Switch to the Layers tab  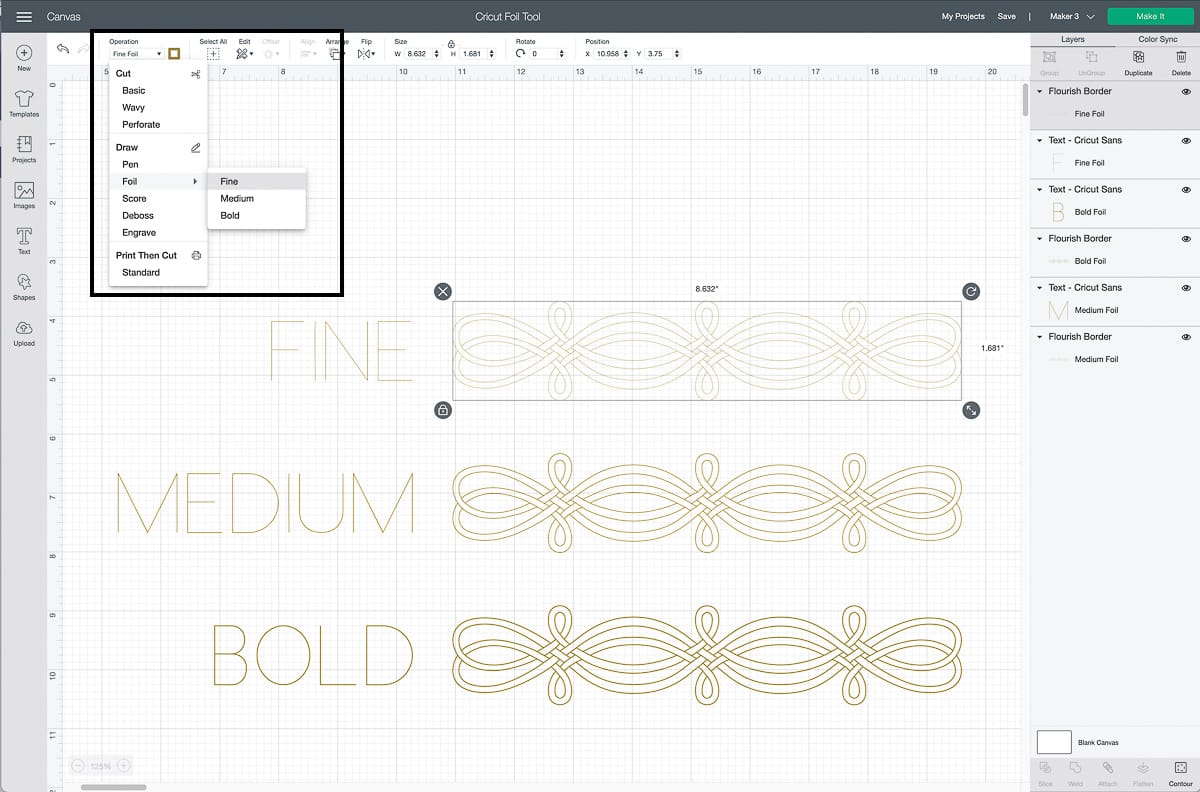[1072, 39]
